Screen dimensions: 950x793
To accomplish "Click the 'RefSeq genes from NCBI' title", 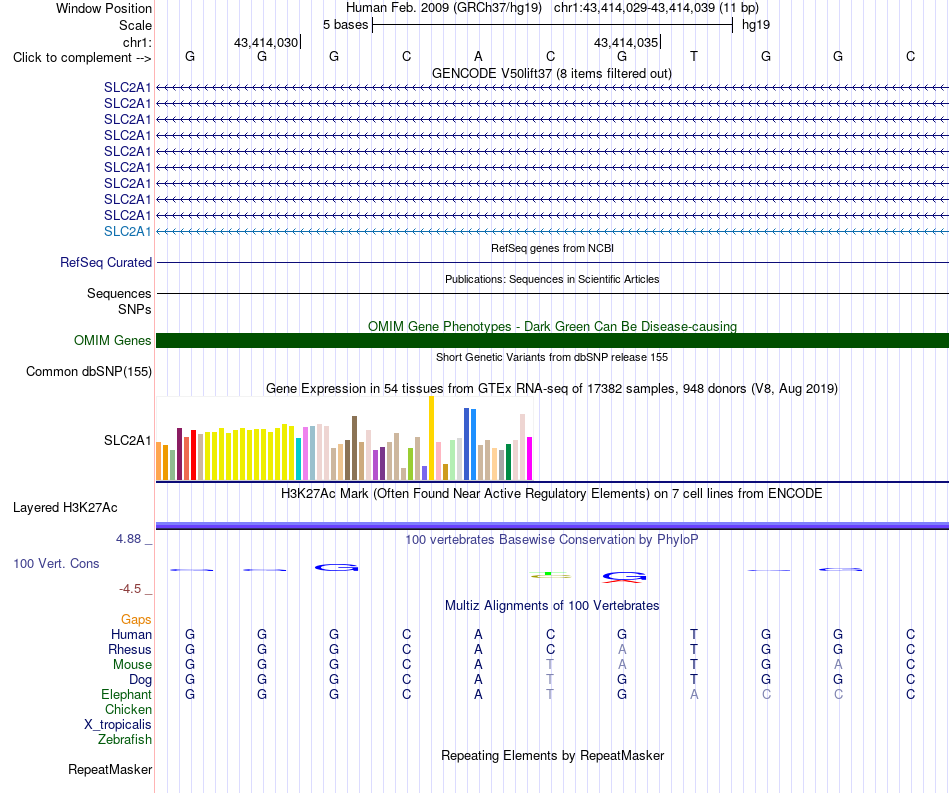I will (x=552, y=248).
